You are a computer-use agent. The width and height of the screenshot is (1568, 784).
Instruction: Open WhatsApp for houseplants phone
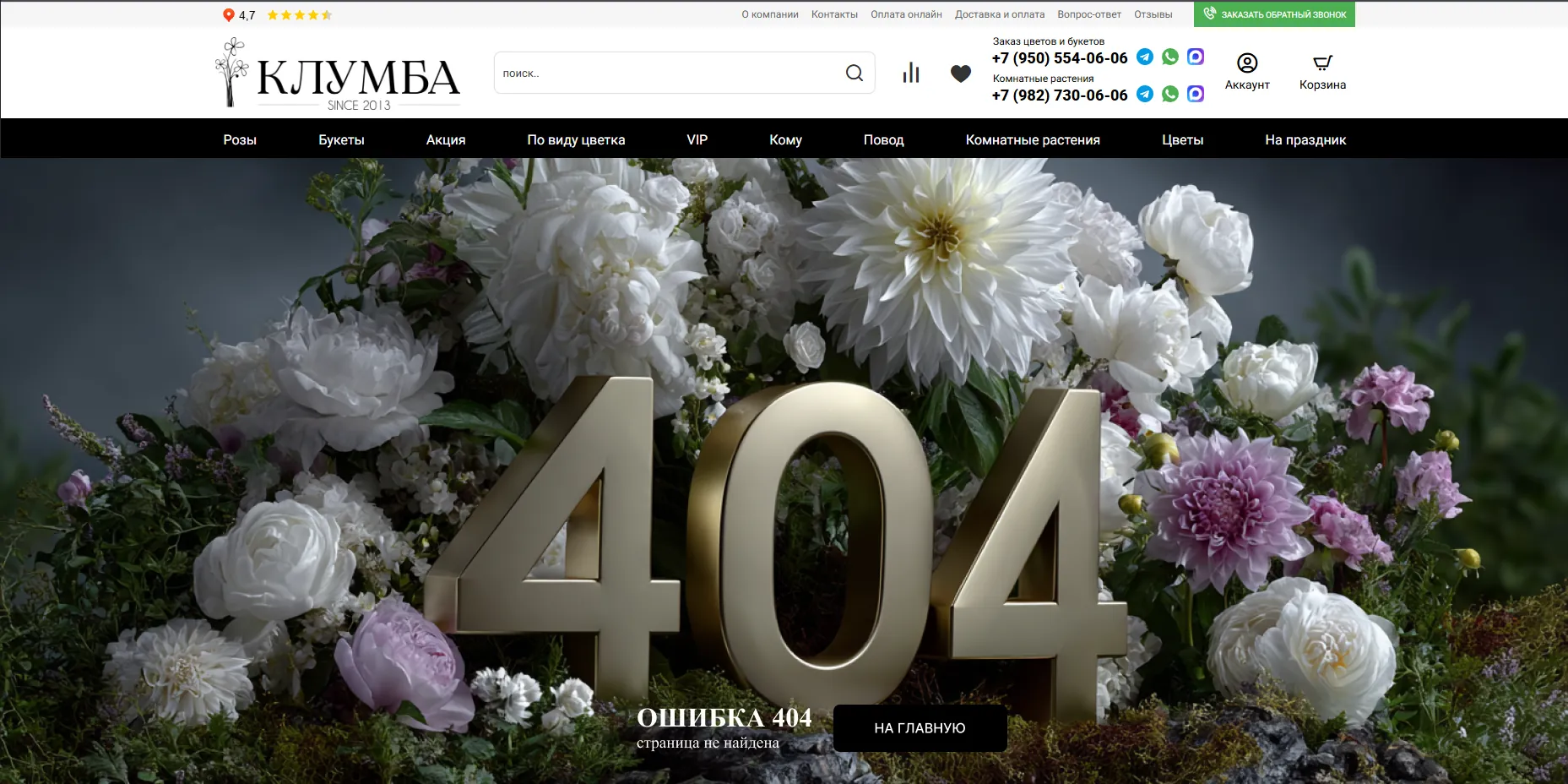click(1170, 94)
